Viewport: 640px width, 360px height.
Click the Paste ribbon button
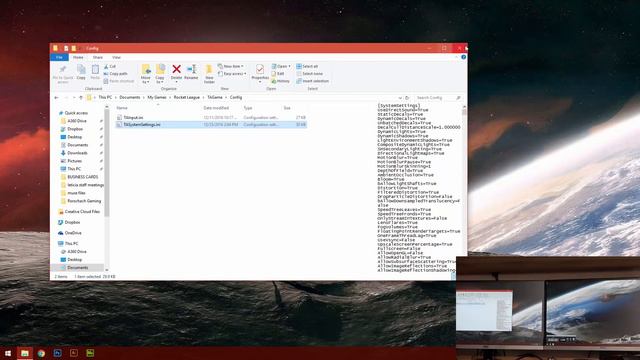[95, 72]
